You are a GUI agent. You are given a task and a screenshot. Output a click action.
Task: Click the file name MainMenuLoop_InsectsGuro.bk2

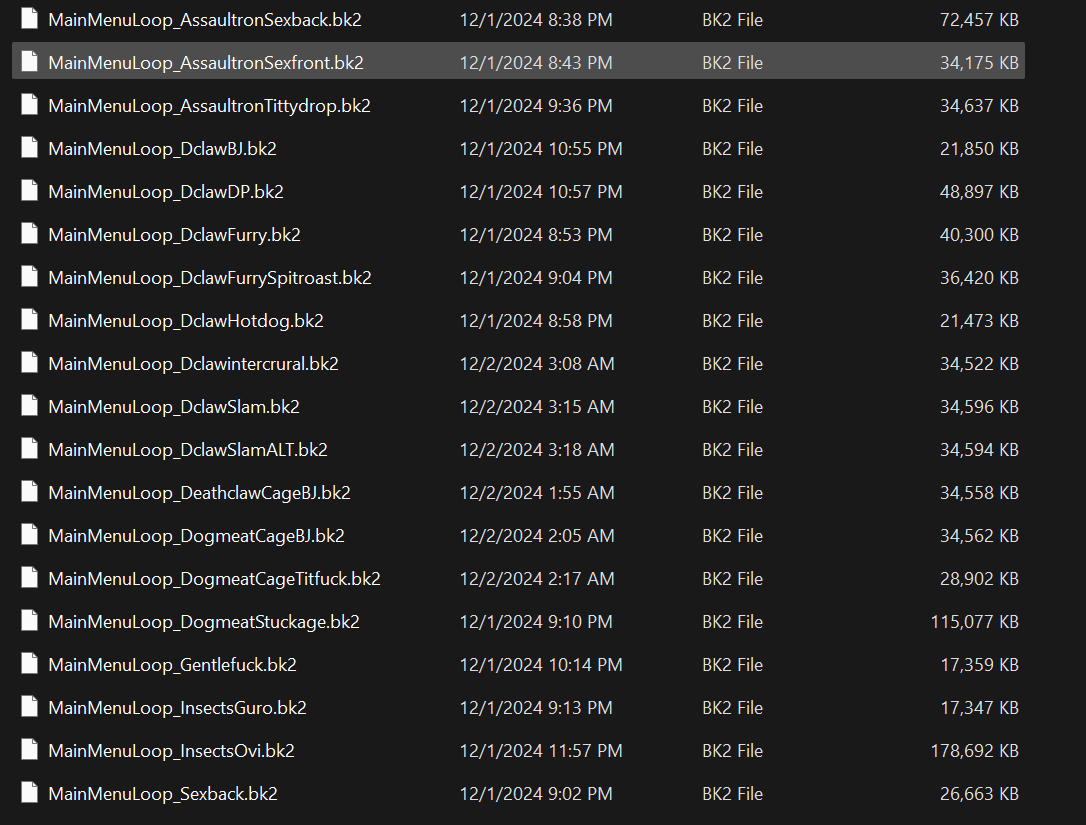(177, 708)
